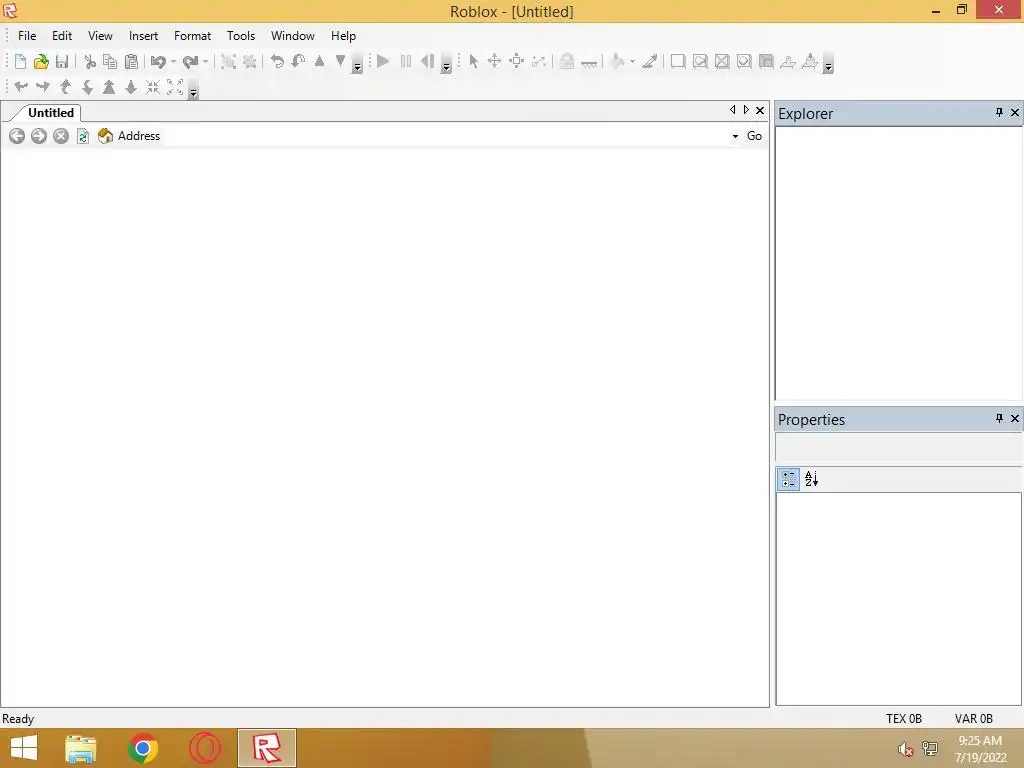Pin the Explorer panel with pushpin
Image resolution: width=1024 pixels, height=768 pixels.
click(x=999, y=113)
